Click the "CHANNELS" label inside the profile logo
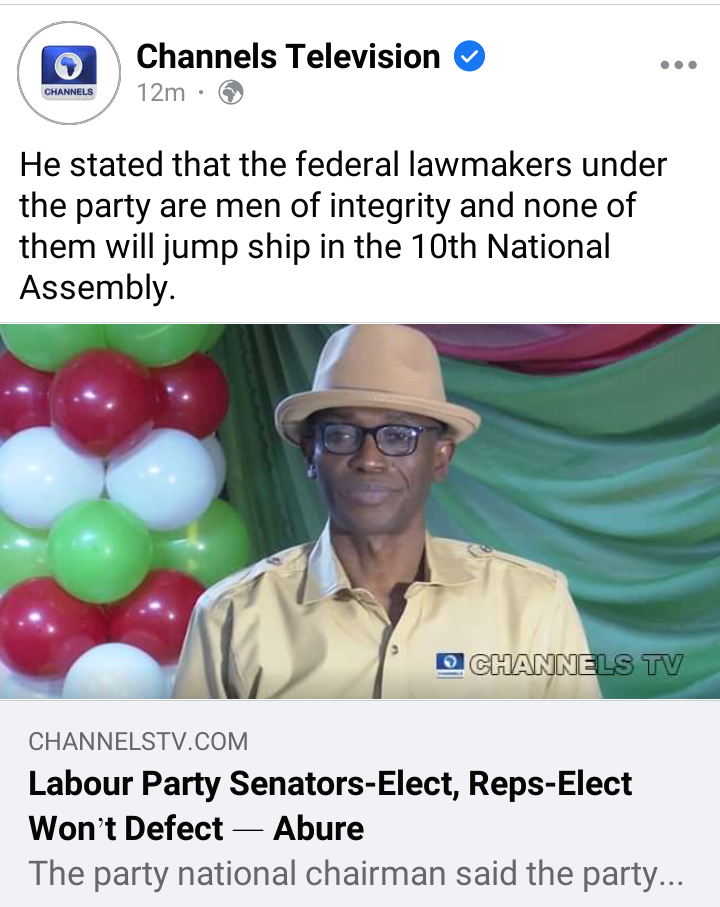Image resolution: width=720 pixels, height=907 pixels. (x=69, y=92)
